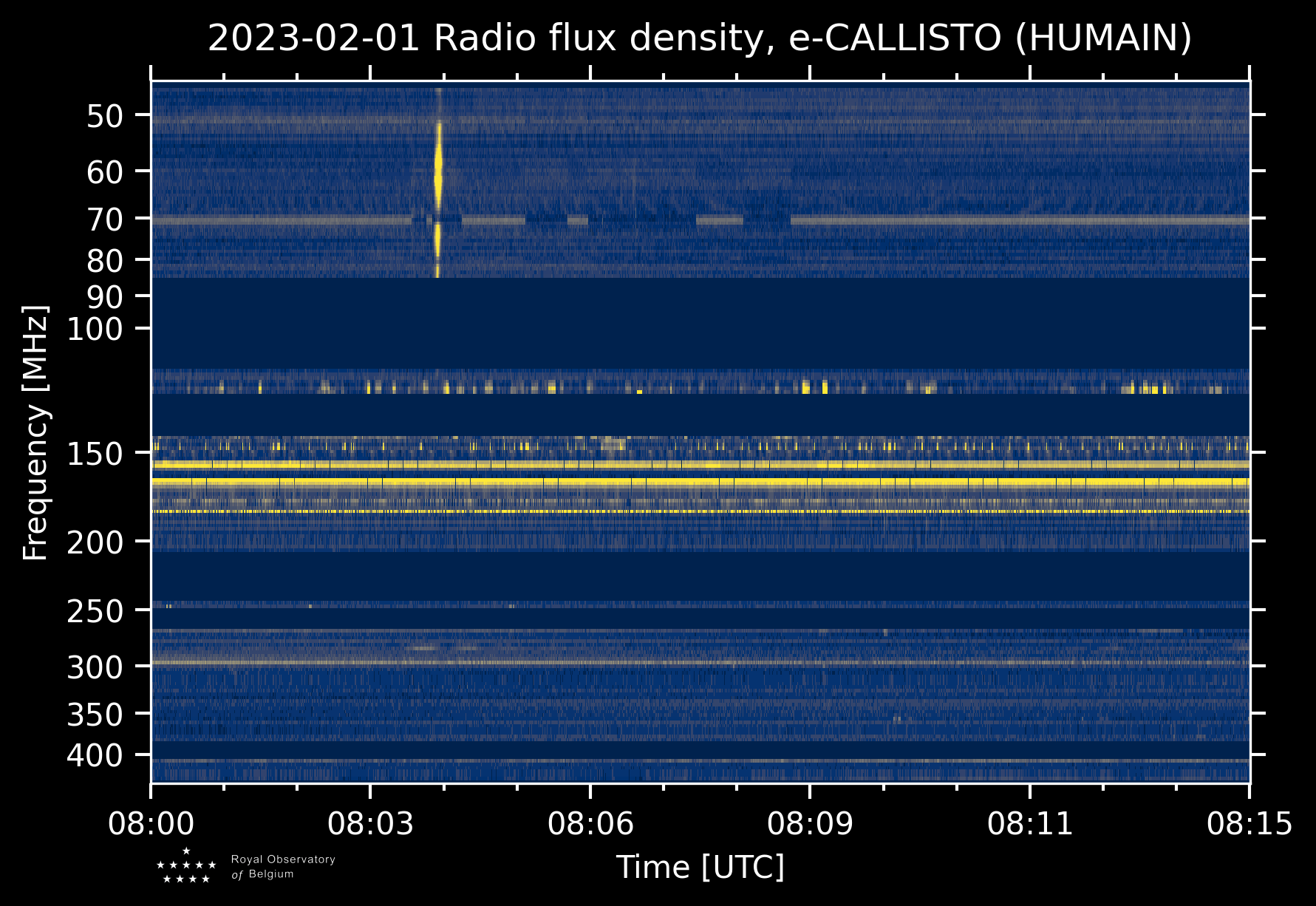Select the 08:15 time tick label
Screen dimensions: 1316x906
click(1249, 823)
